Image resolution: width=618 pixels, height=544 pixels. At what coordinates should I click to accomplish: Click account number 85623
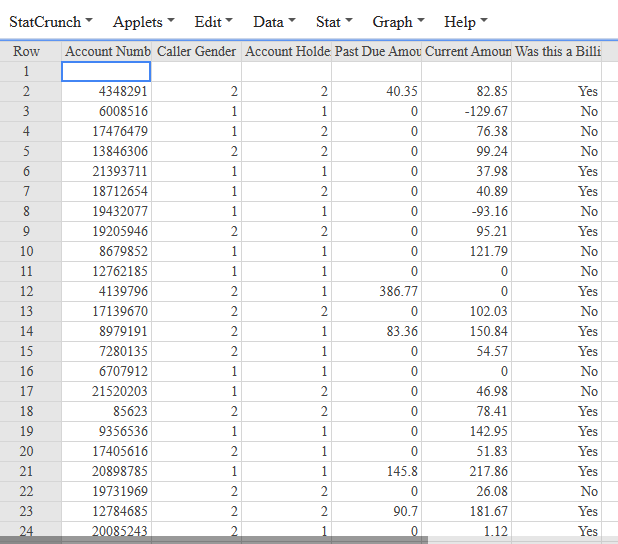pyautogui.click(x=106, y=412)
